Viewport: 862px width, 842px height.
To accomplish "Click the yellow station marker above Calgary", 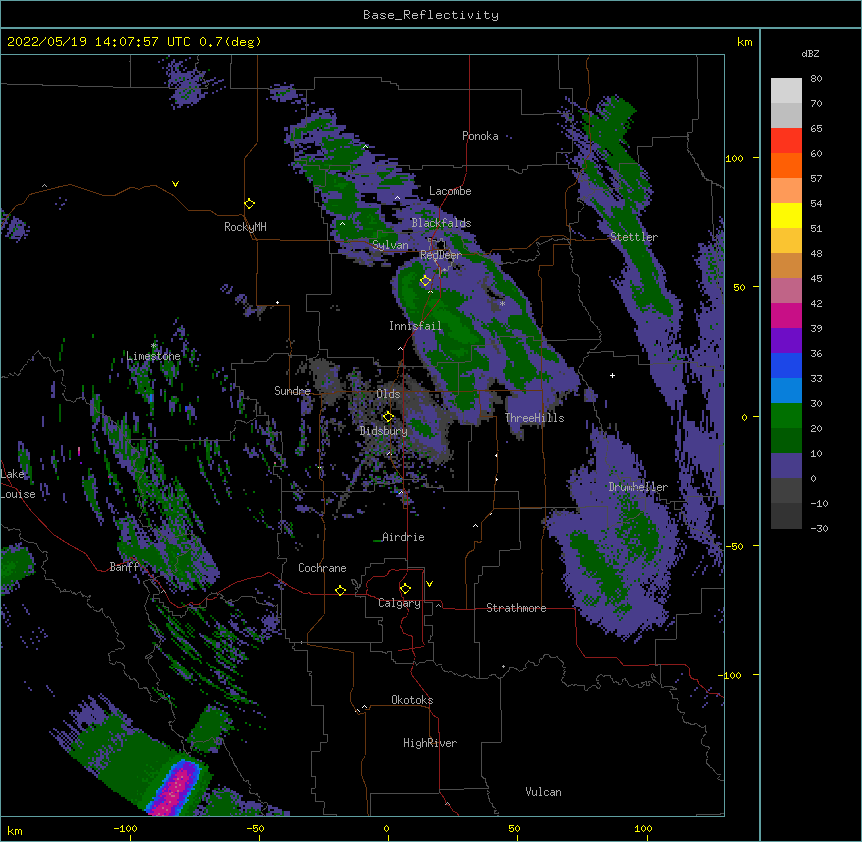I will [405, 589].
